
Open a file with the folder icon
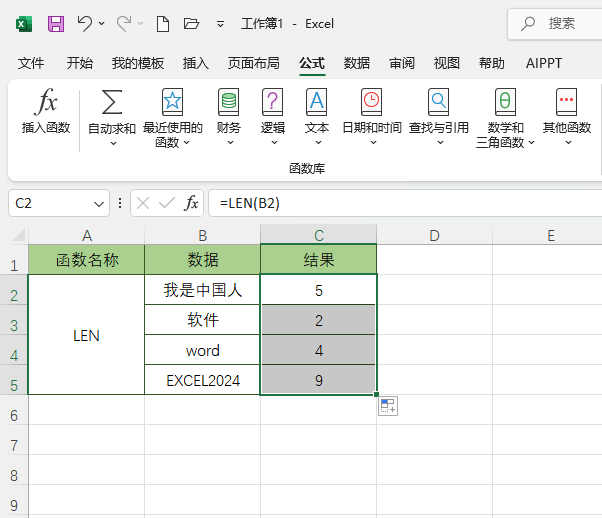pos(191,24)
